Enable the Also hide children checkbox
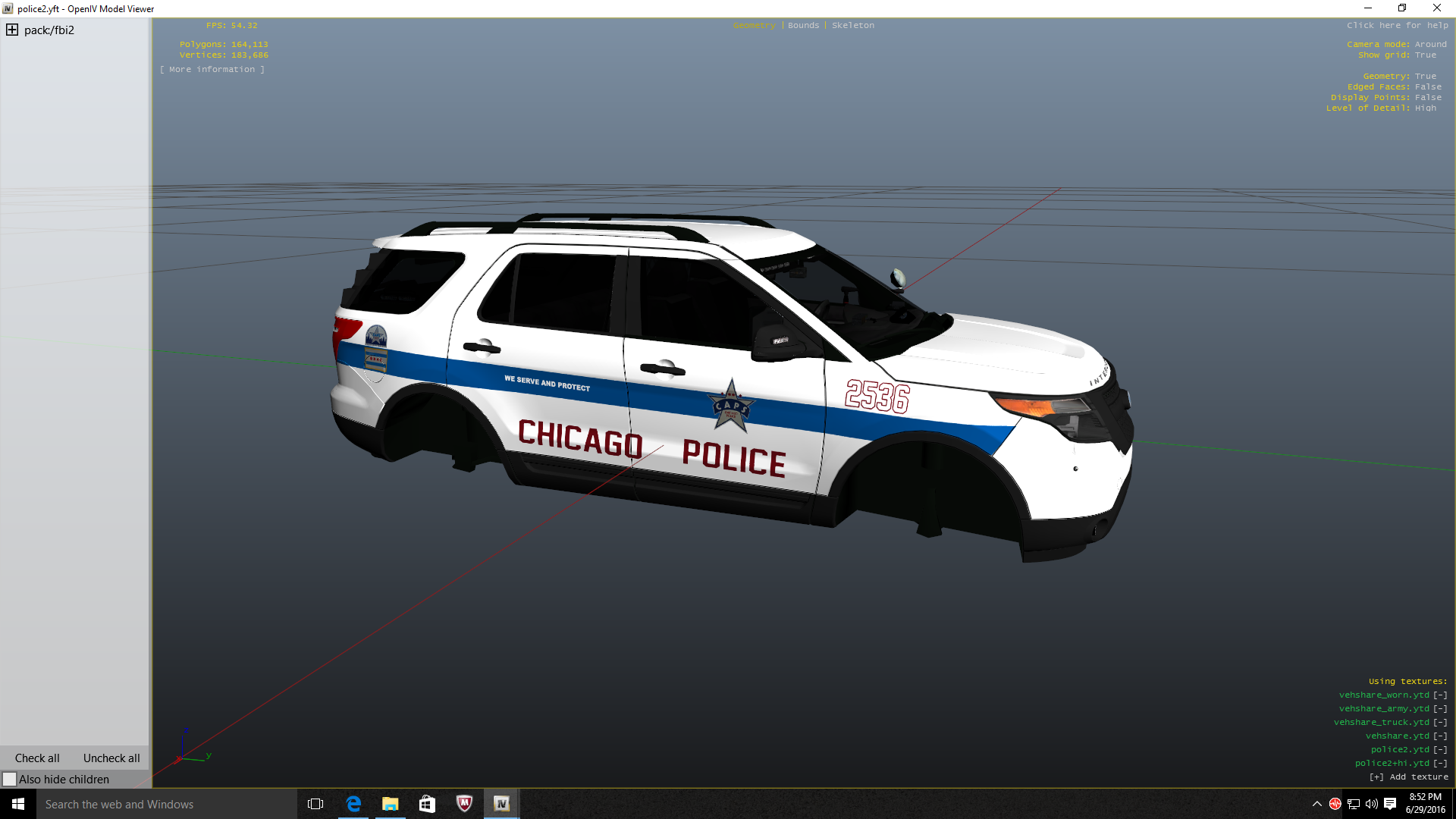 pos(10,779)
